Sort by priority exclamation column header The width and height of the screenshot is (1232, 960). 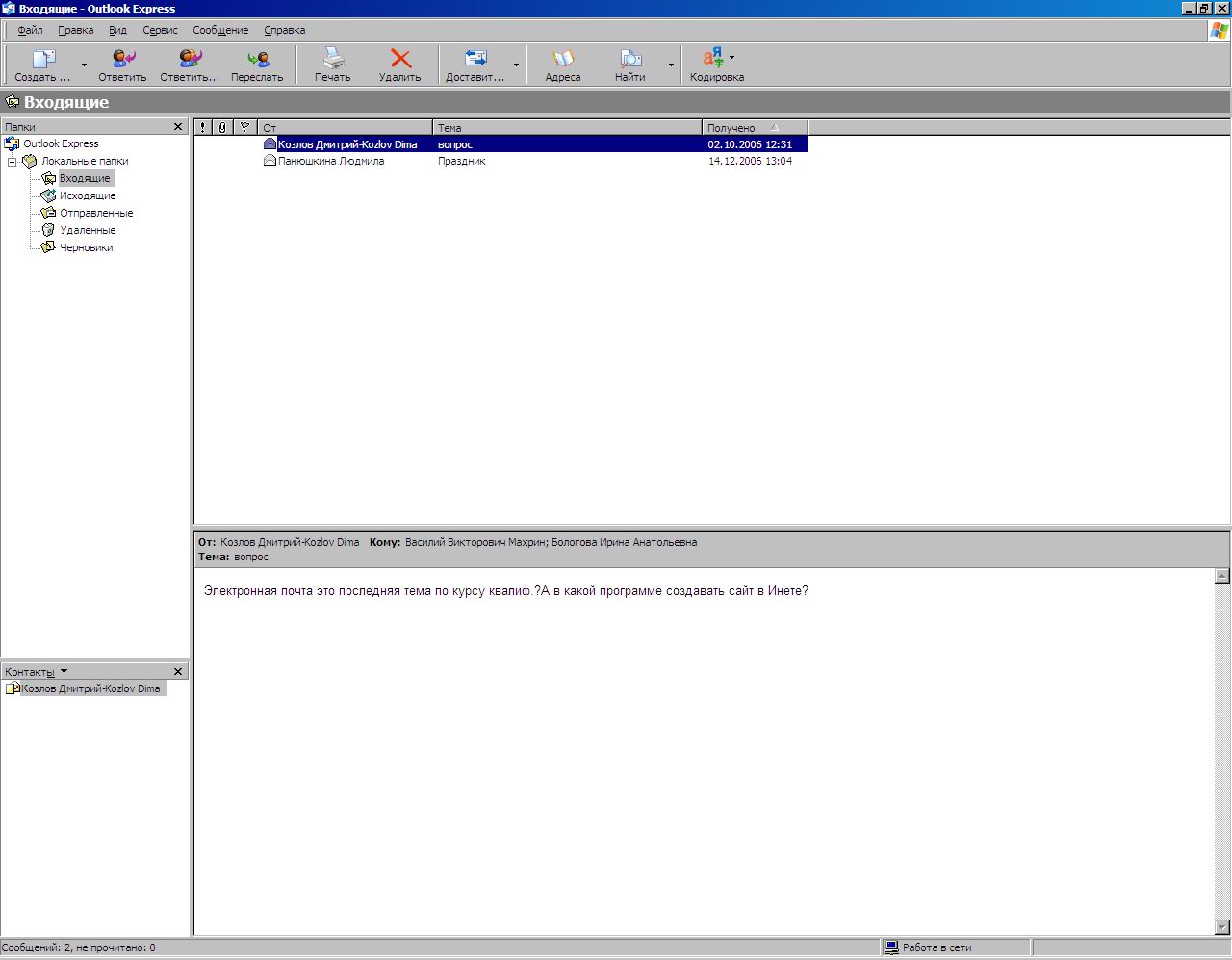click(202, 127)
